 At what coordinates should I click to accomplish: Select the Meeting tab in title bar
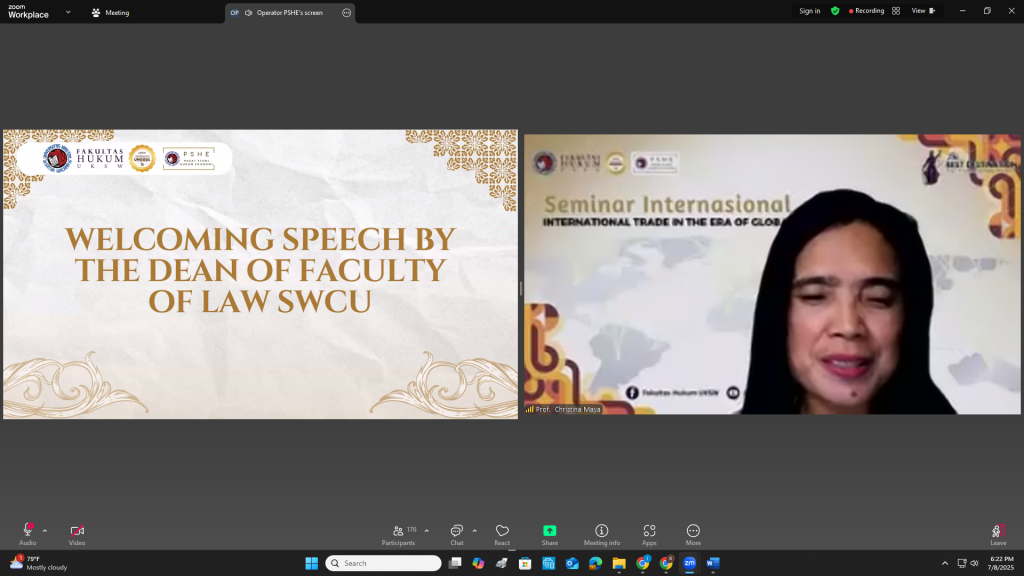(110, 13)
